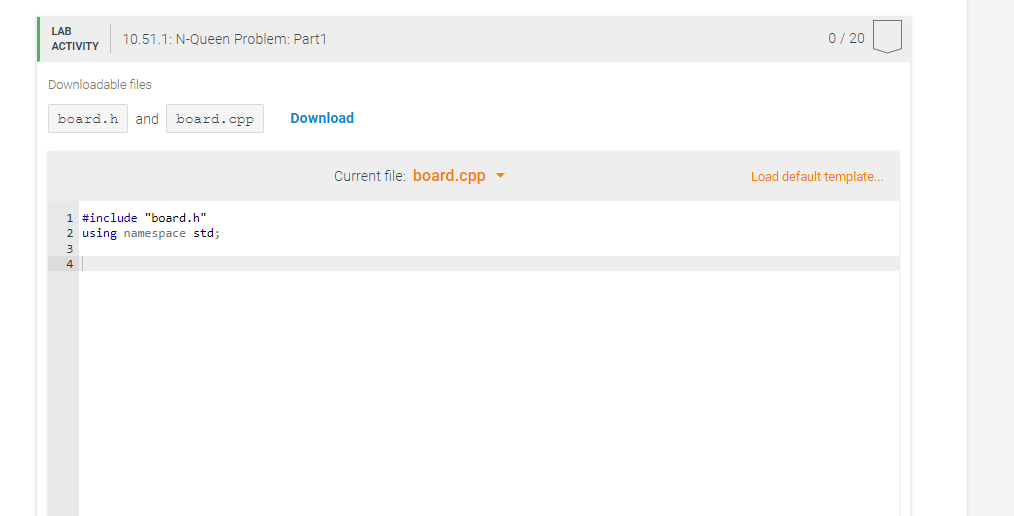Click the Downloadable files label

100,85
